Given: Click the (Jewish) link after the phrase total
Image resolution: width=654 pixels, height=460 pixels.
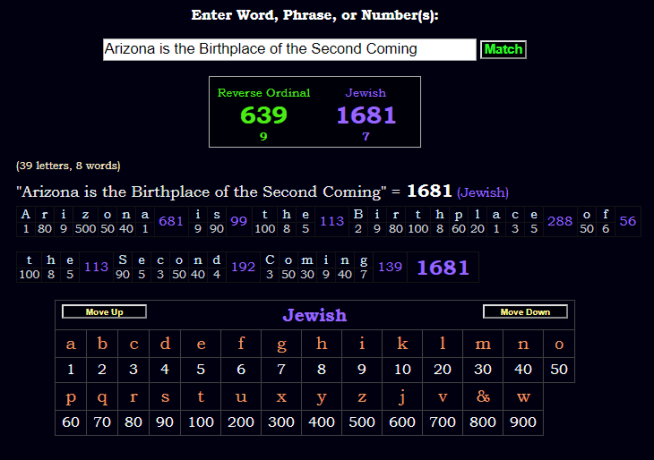Looking at the screenshot, I should point(483,192).
